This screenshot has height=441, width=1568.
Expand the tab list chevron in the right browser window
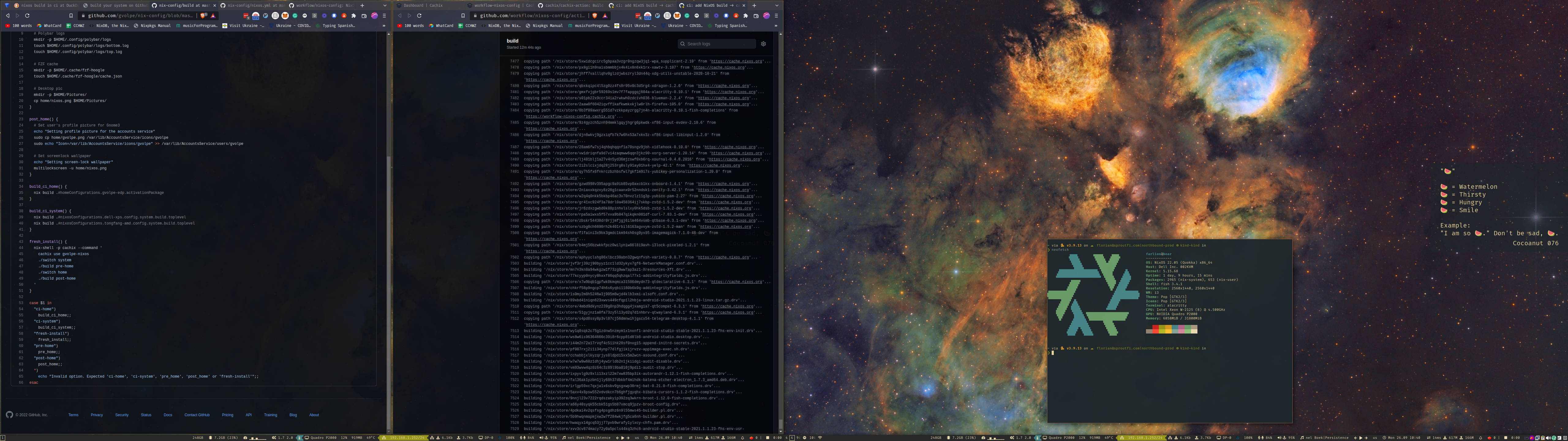coord(777,6)
